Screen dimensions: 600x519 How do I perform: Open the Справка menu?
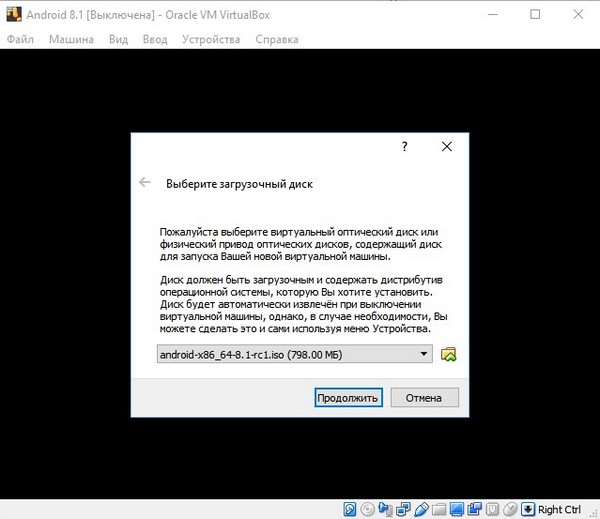coord(277,39)
